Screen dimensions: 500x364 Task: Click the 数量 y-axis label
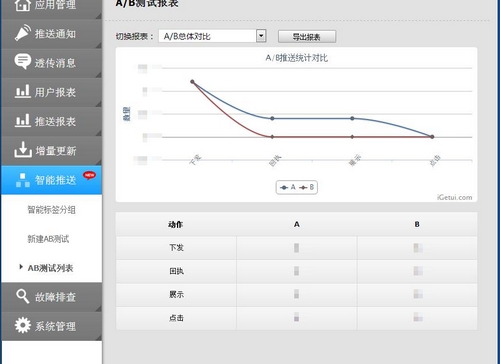coord(127,114)
